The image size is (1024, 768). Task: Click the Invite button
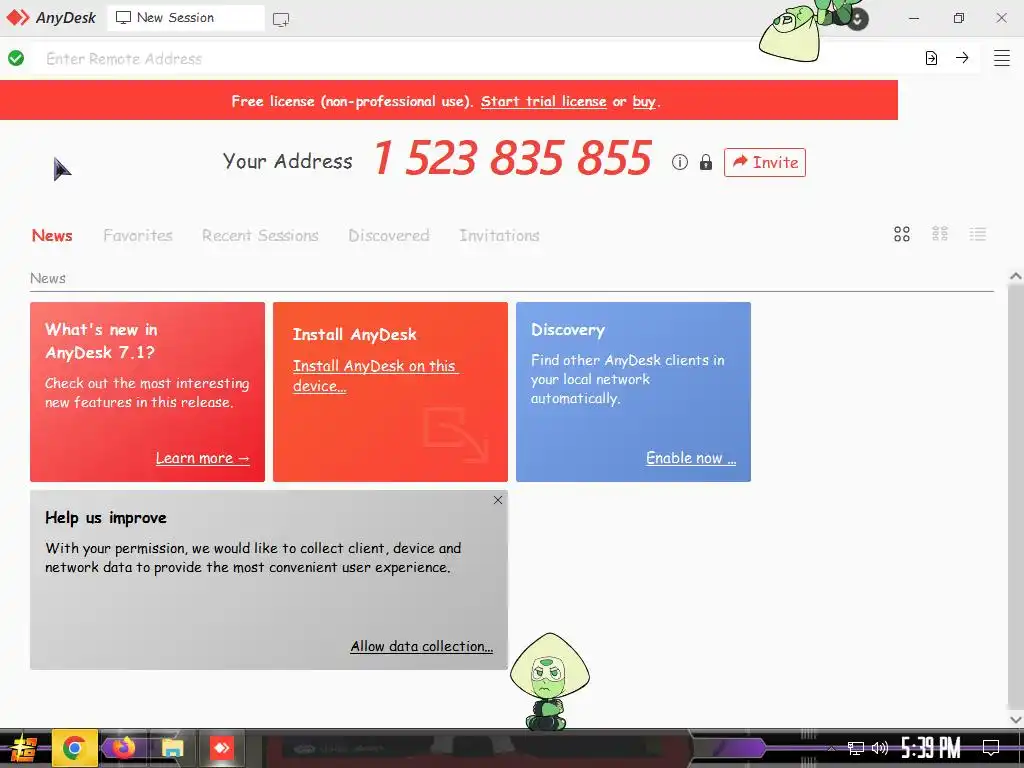(765, 162)
